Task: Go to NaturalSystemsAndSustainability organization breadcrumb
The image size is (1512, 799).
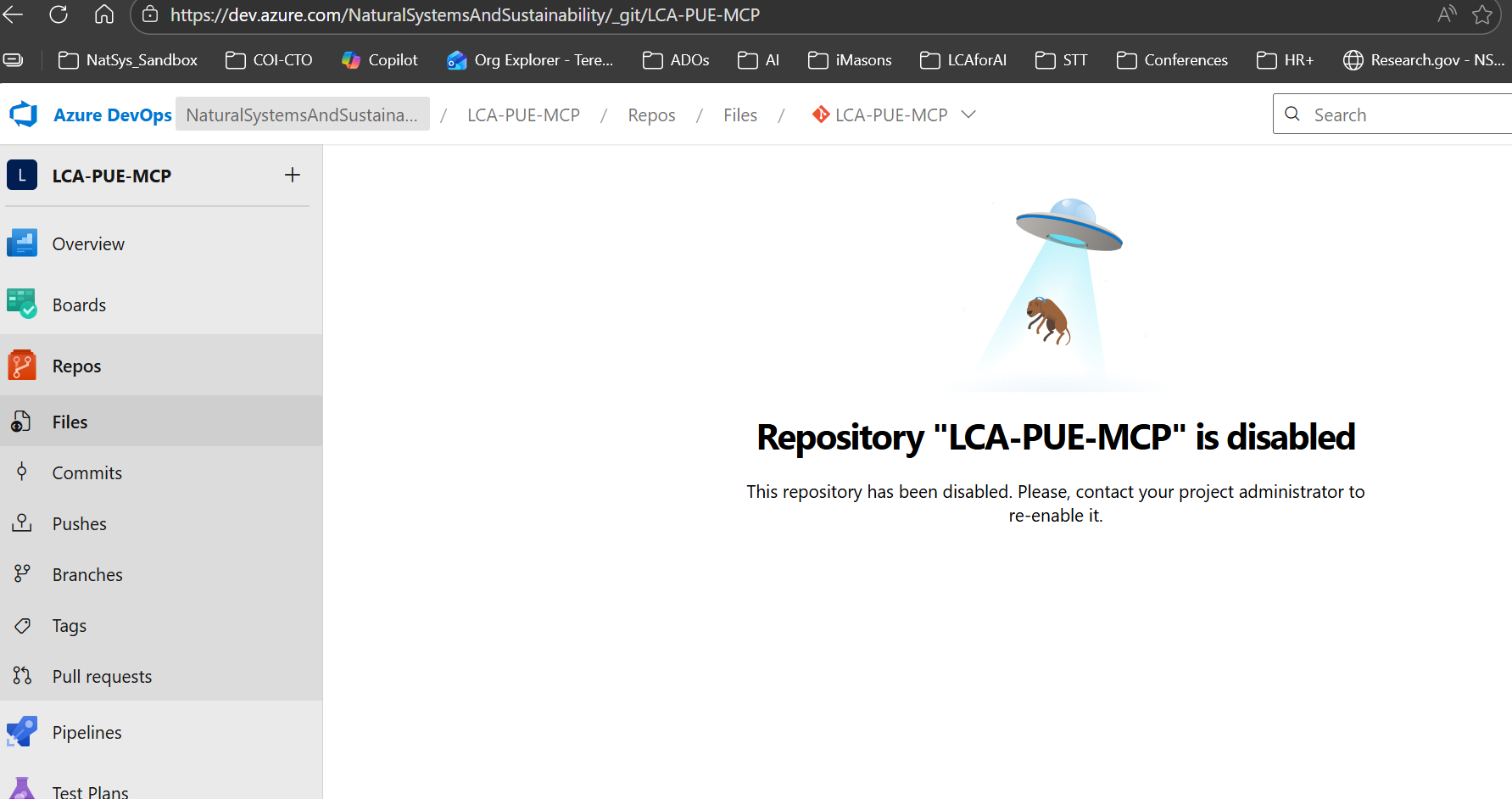Action: 302,115
